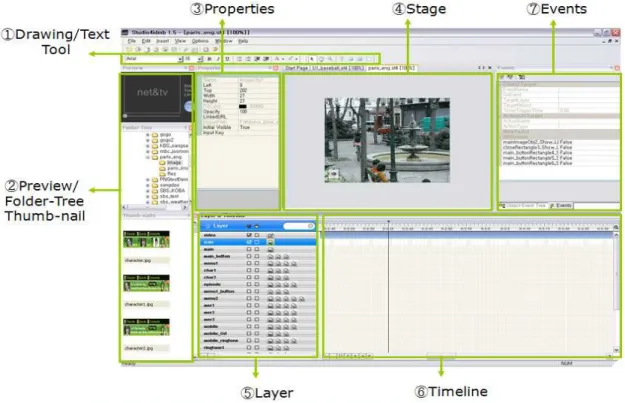Toggle Italic formatting in text toolbar
The image size is (625, 403).
click(218, 59)
